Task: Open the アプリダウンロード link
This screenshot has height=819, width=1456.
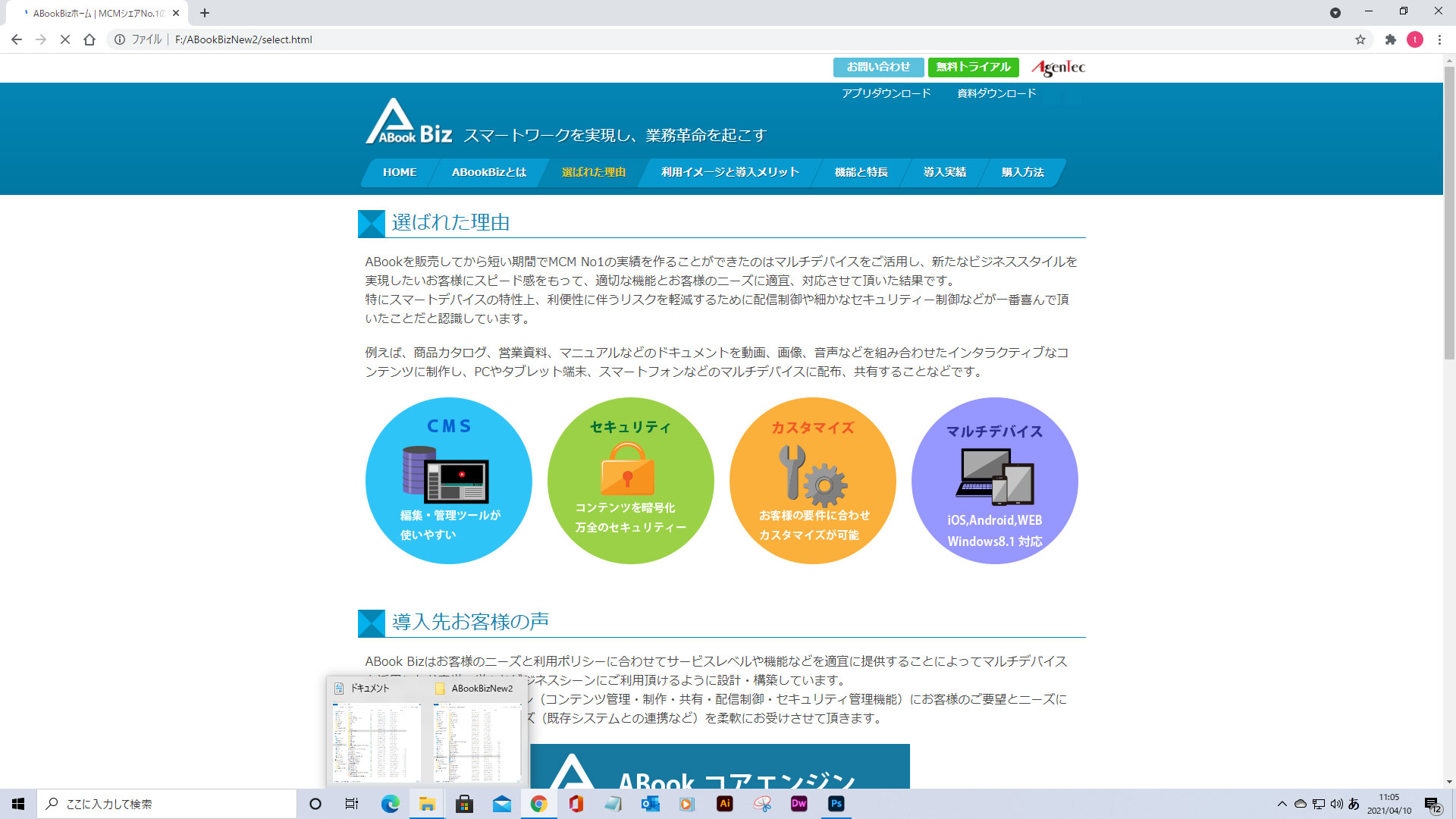Action: [886, 93]
